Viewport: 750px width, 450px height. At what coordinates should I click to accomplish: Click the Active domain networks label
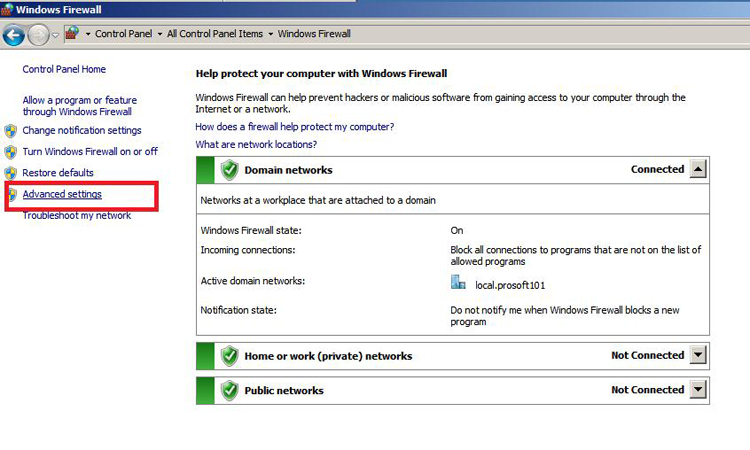point(253,281)
